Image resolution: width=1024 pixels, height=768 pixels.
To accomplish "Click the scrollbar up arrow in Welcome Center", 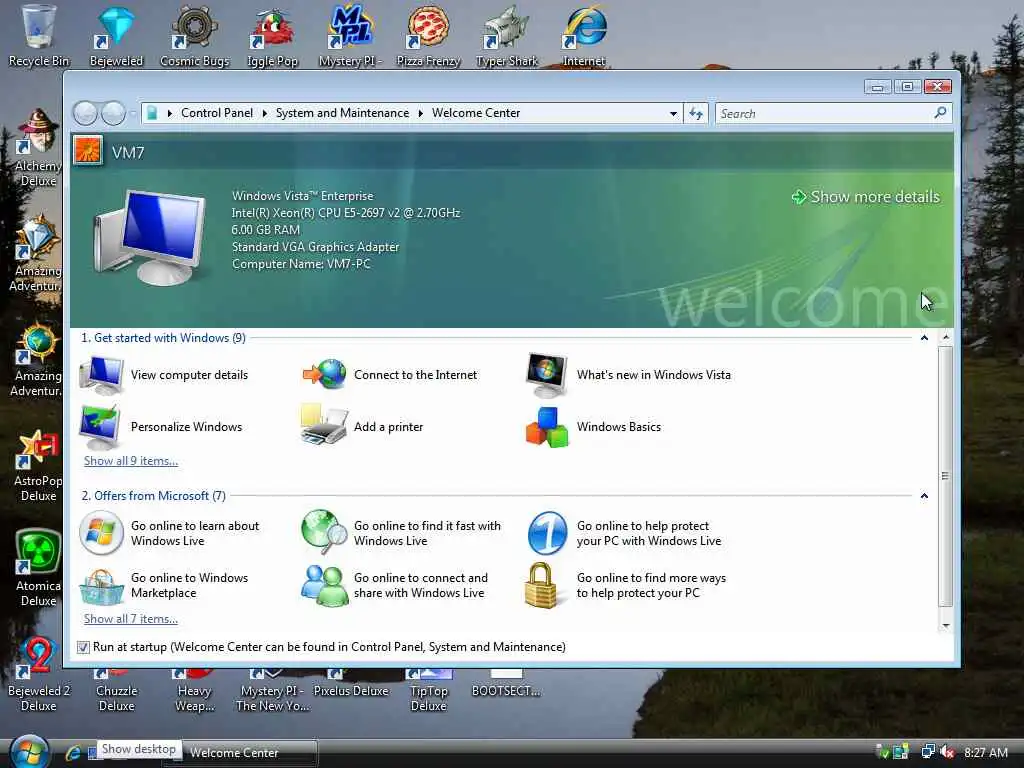I will pos(946,338).
